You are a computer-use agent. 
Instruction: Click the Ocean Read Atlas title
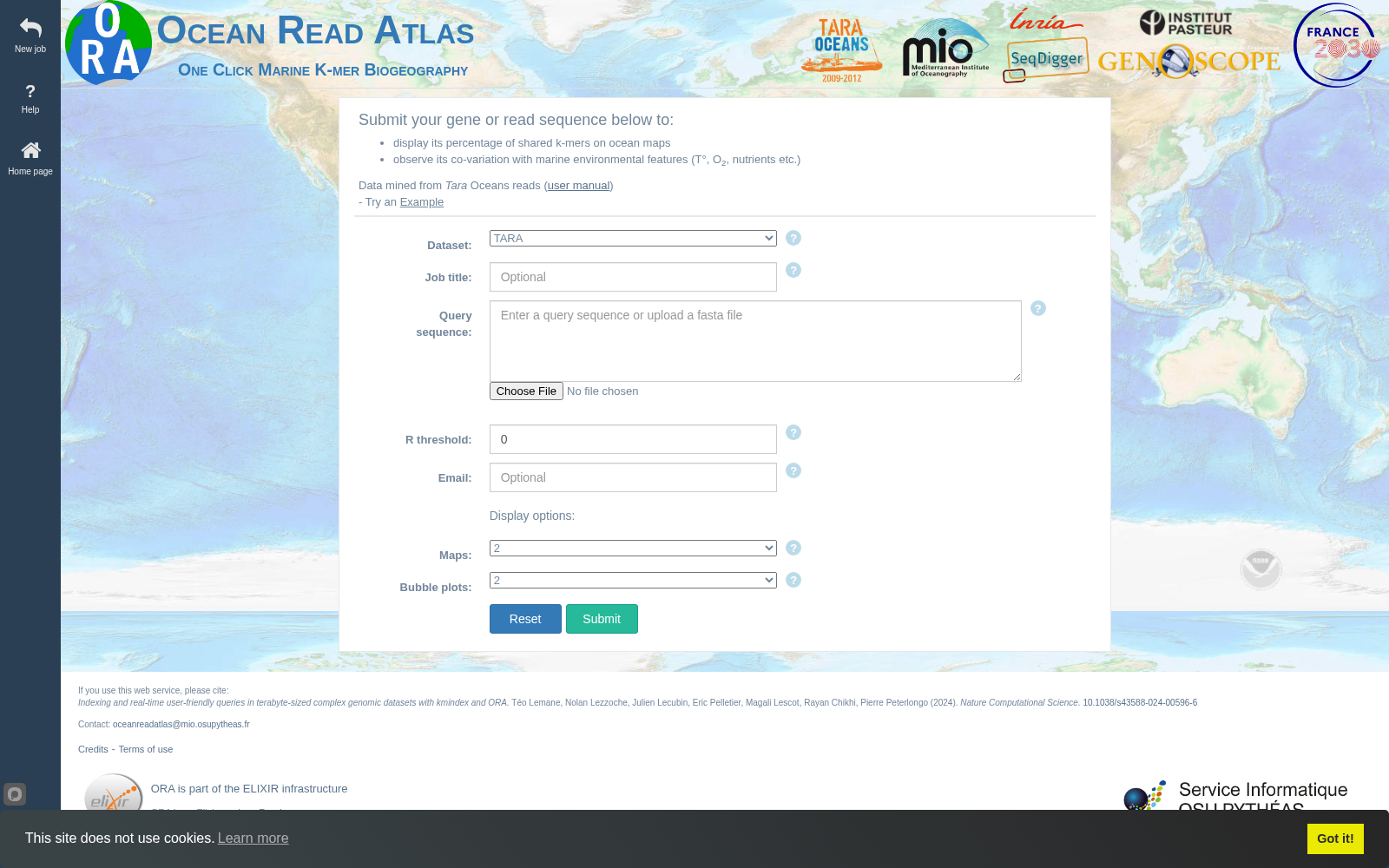coord(315,31)
